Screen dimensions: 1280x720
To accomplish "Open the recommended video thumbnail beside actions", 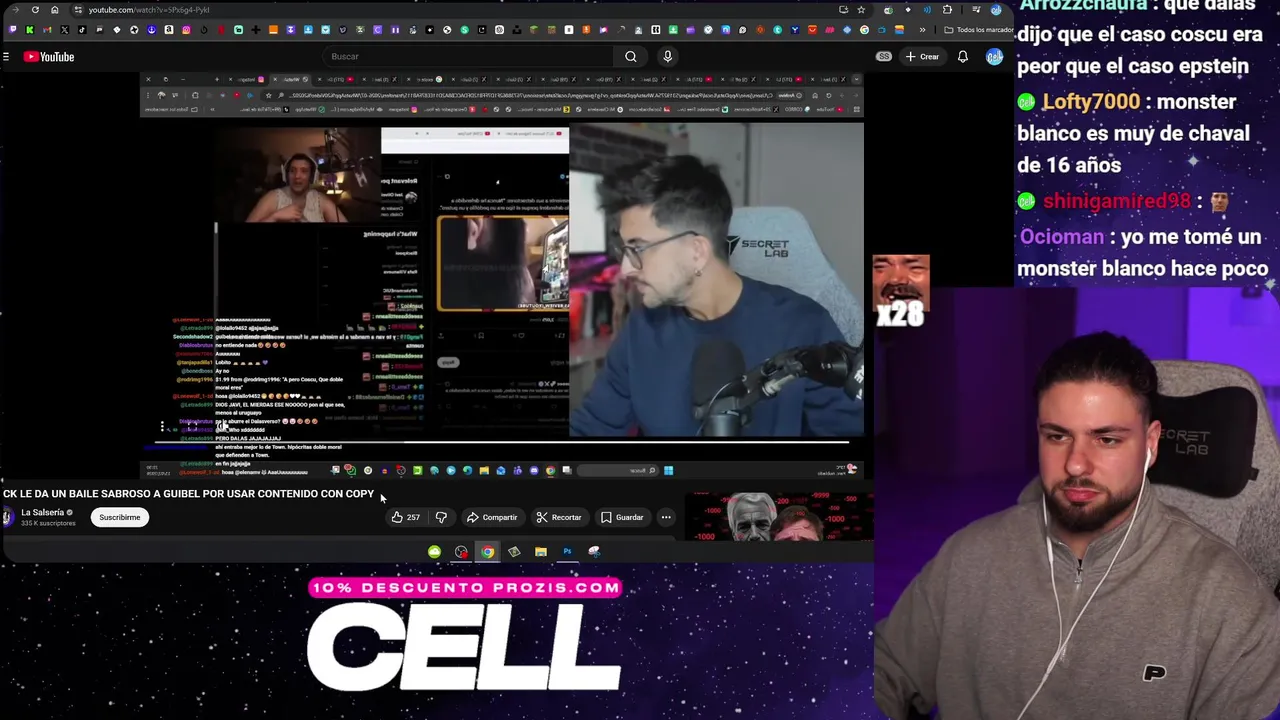I will click(x=780, y=517).
